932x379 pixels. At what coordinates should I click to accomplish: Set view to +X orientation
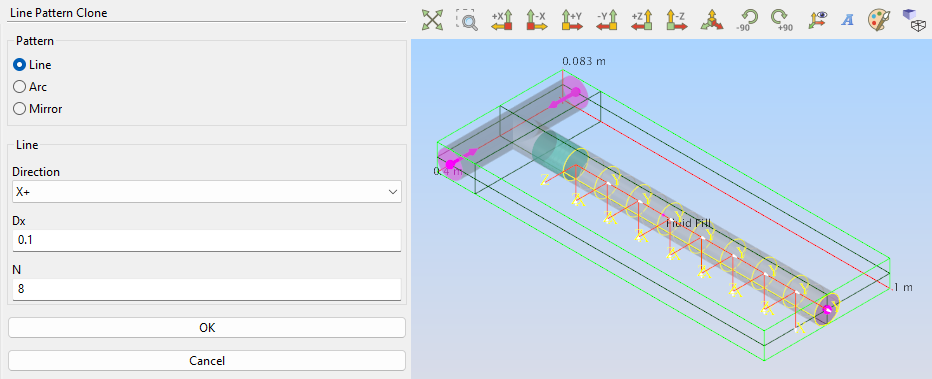pos(502,20)
